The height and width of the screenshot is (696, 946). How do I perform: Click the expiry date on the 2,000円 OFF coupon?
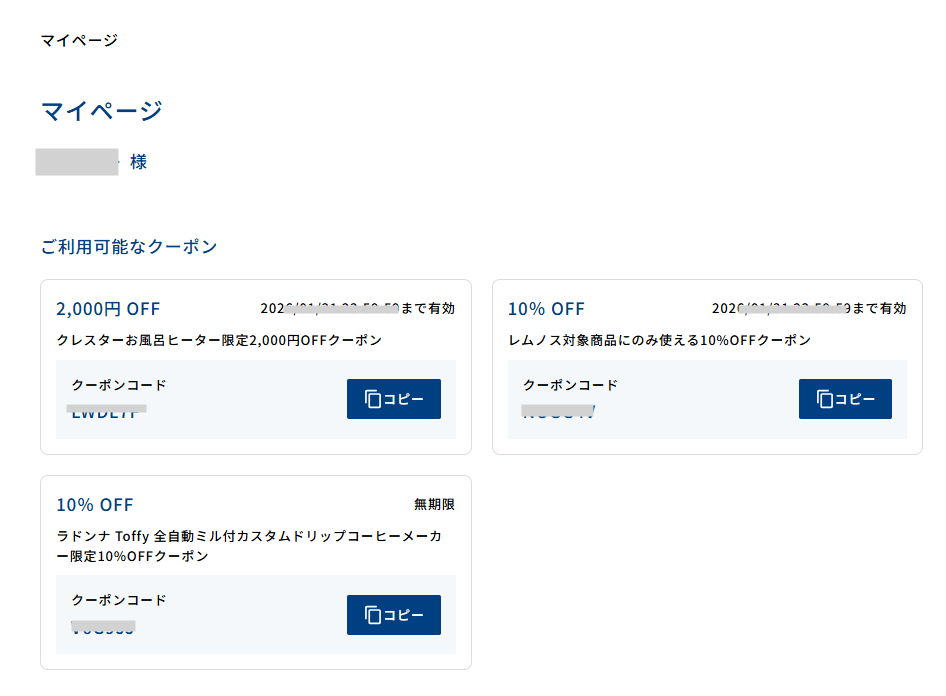355,308
